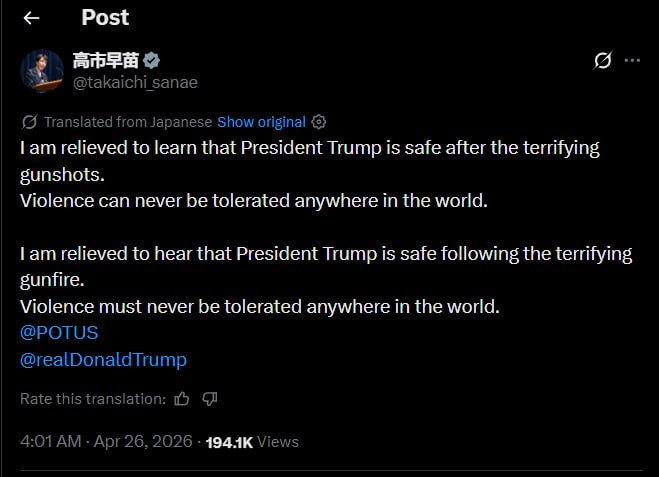The image size is (659, 477).
Task: Click the first paragraph about gunshots
Action: (x=310, y=160)
